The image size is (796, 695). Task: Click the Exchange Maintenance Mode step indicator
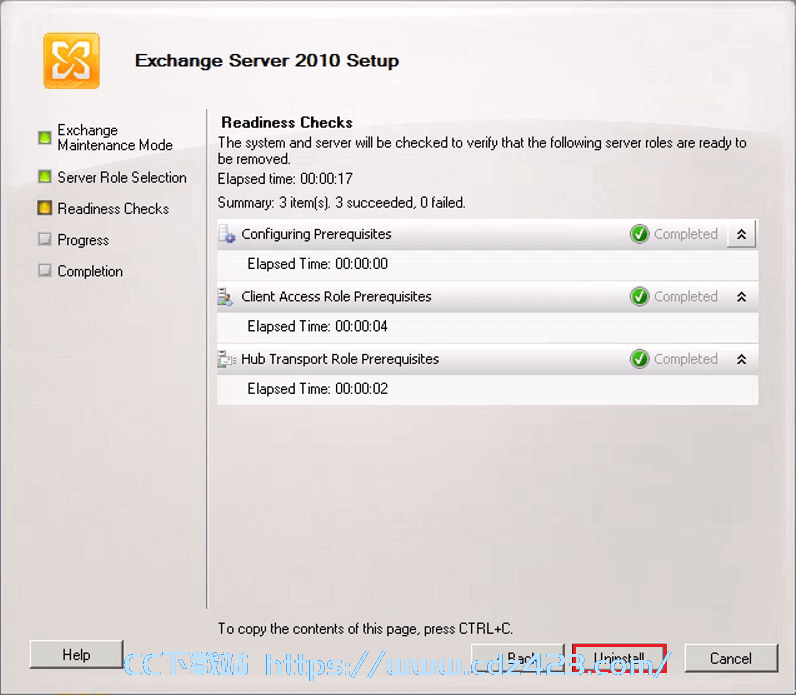point(45,138)
